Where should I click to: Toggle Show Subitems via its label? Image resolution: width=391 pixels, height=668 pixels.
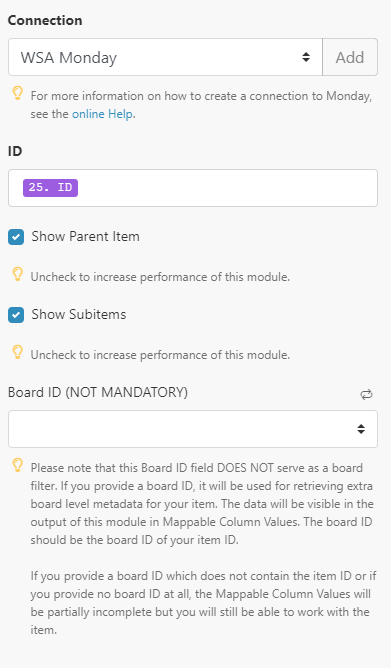pos(79,314)
